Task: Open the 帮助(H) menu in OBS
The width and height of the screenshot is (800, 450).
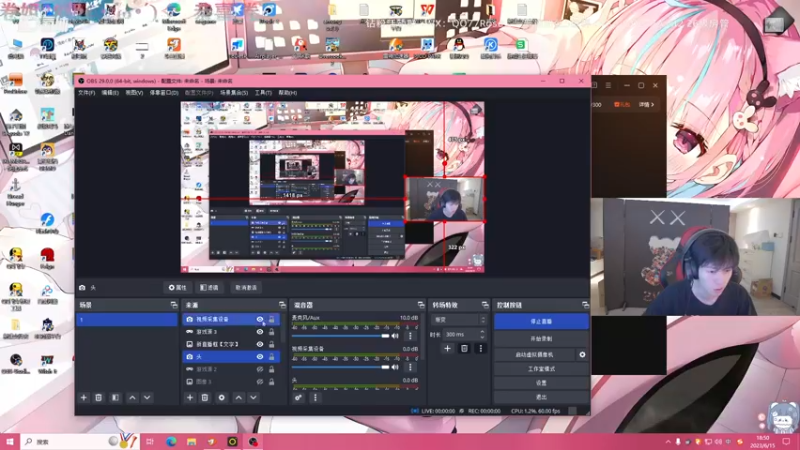Action: (x=288, y=93)
